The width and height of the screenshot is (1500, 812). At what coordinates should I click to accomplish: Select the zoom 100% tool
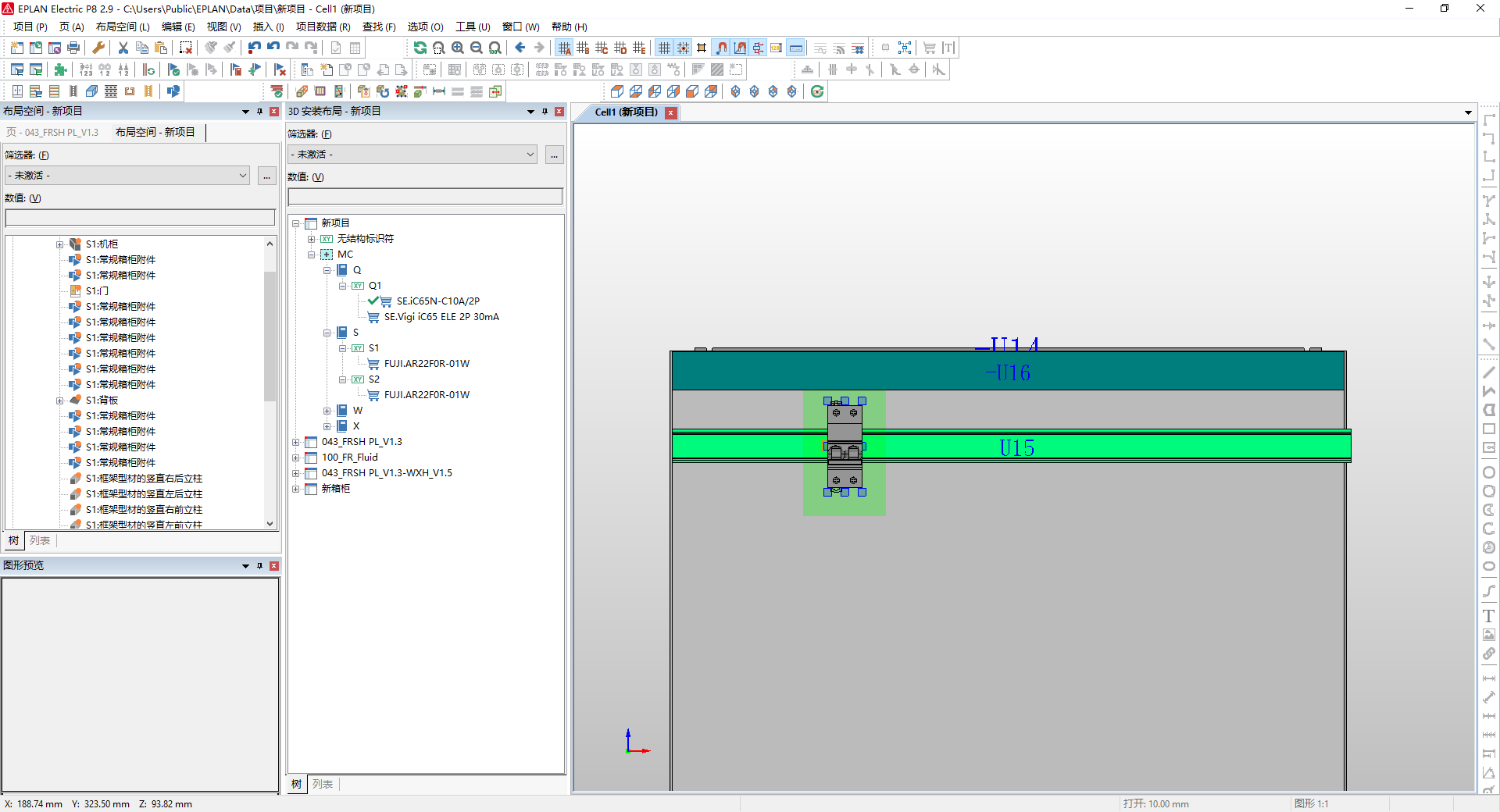495,48
